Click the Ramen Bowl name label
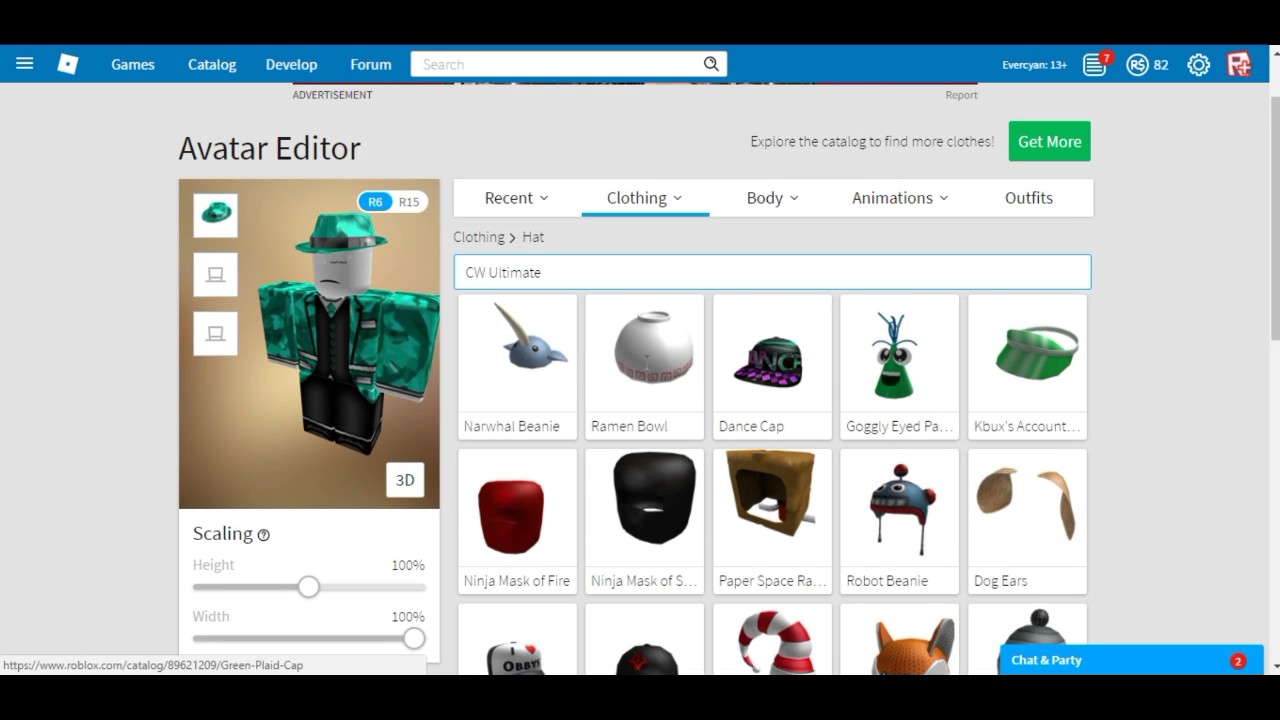The image size is (1280, 720). click(x=629, y=426)
